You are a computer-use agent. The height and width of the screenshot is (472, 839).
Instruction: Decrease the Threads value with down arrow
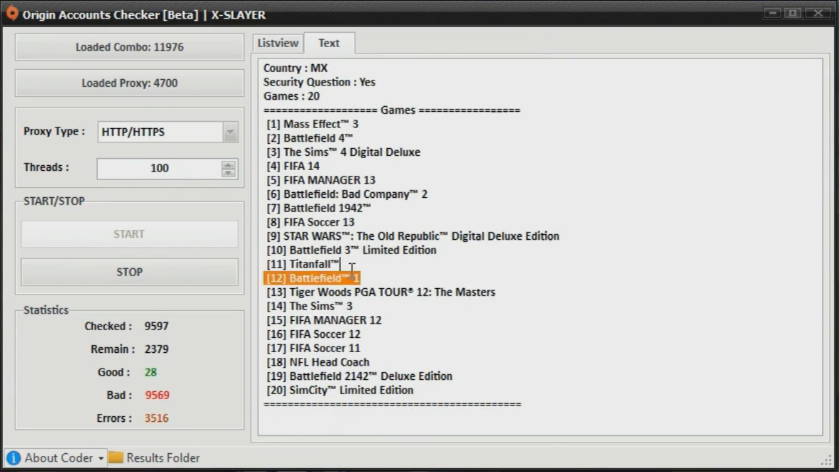tap(229, 173)
